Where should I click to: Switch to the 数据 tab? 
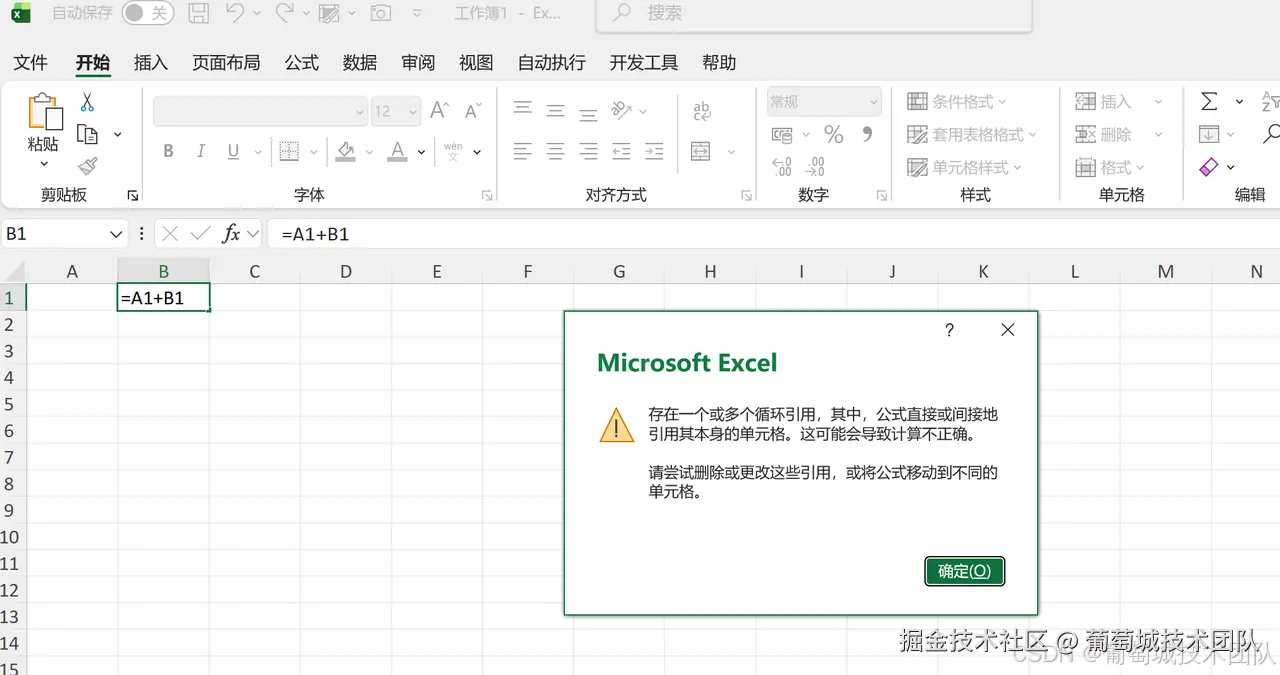[360, 63]
